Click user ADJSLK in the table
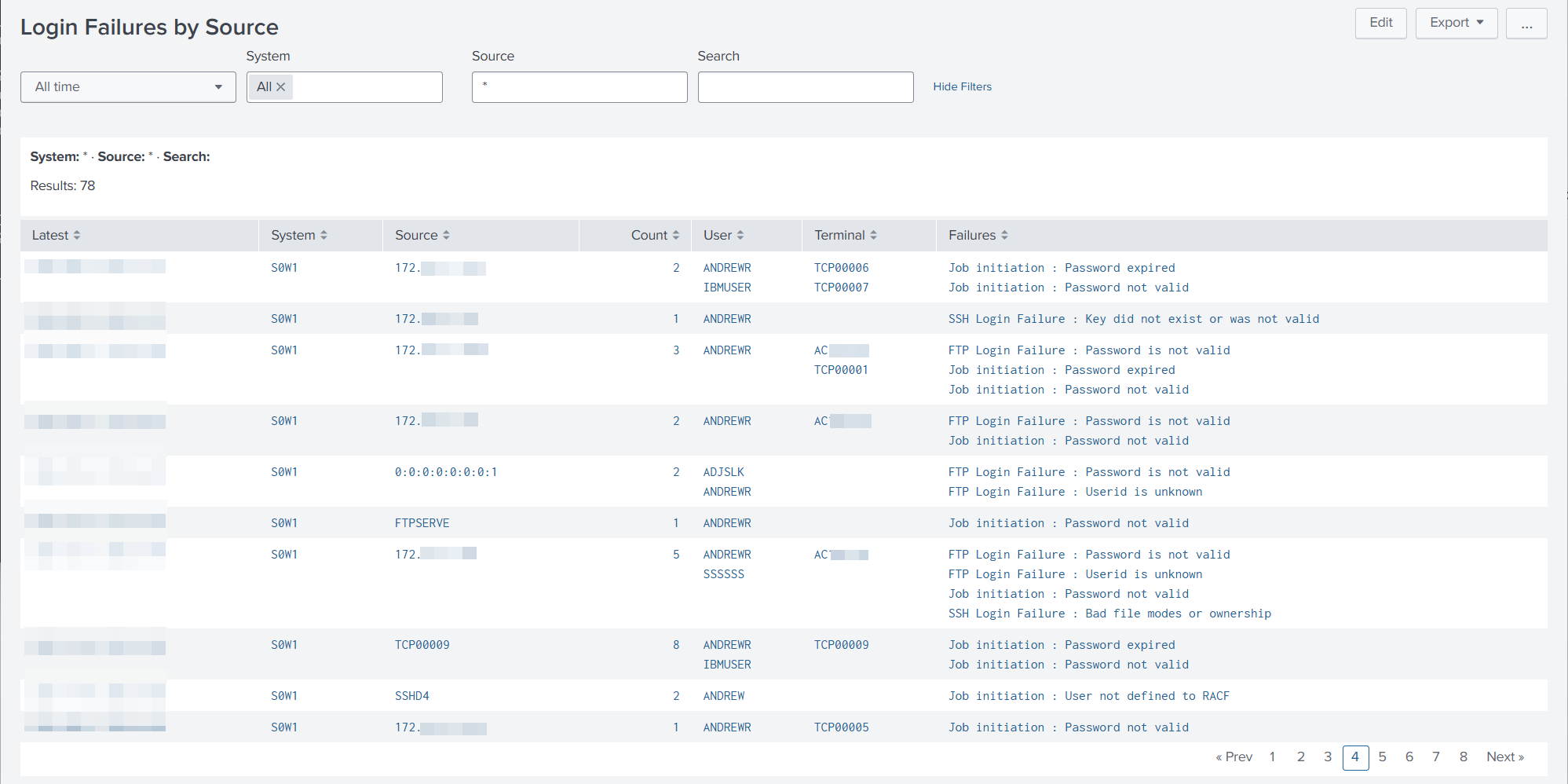Viewport: 1568px width, 784px height. [x=724, y=472]
